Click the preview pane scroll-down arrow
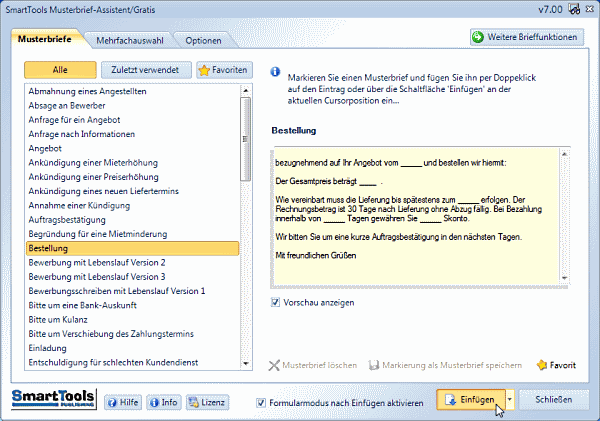 point(564,278)
